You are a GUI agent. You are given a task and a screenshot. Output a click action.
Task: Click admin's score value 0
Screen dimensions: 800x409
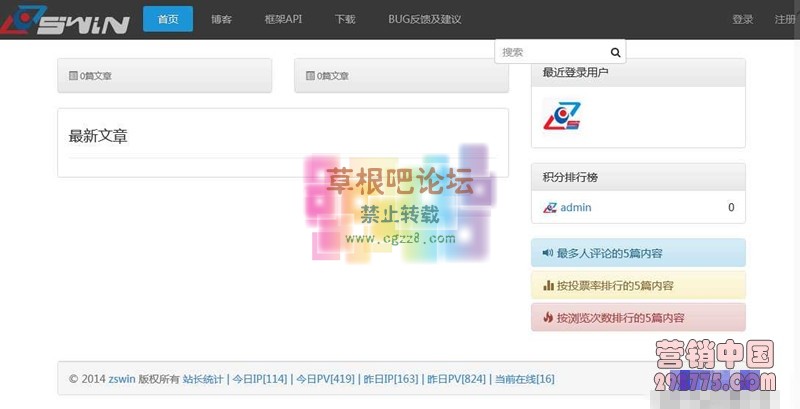point(731,208)
